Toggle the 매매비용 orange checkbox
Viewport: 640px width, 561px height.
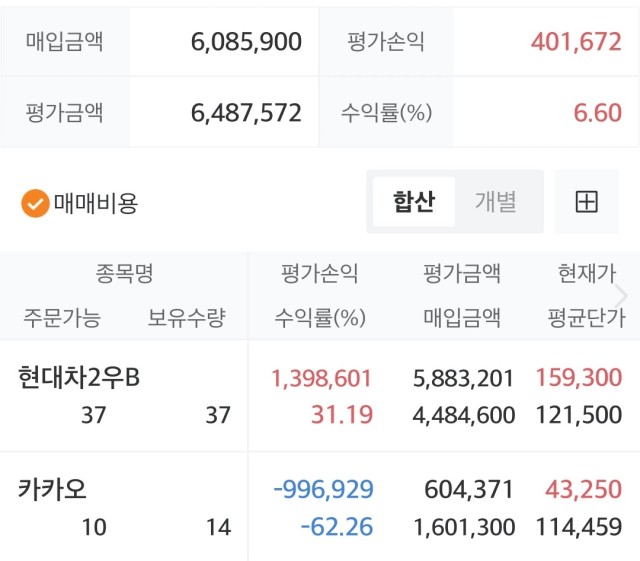[36, 203]
